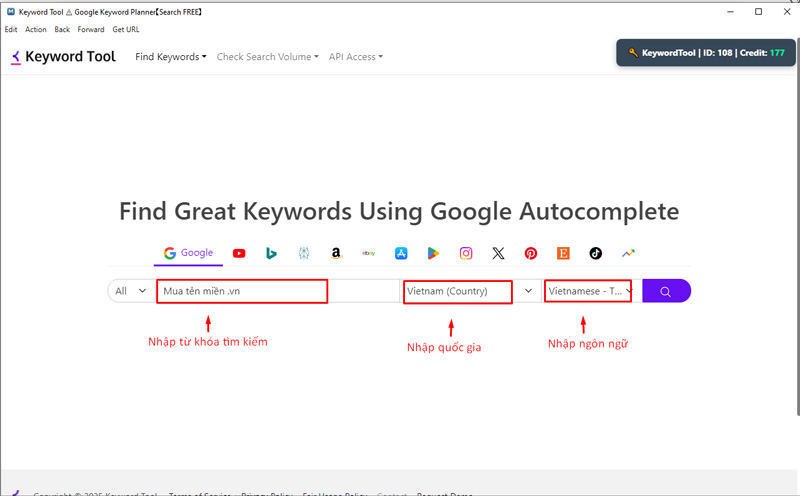
Task: Open the Action menu in menu bar
Action: [x=36, y=30]
